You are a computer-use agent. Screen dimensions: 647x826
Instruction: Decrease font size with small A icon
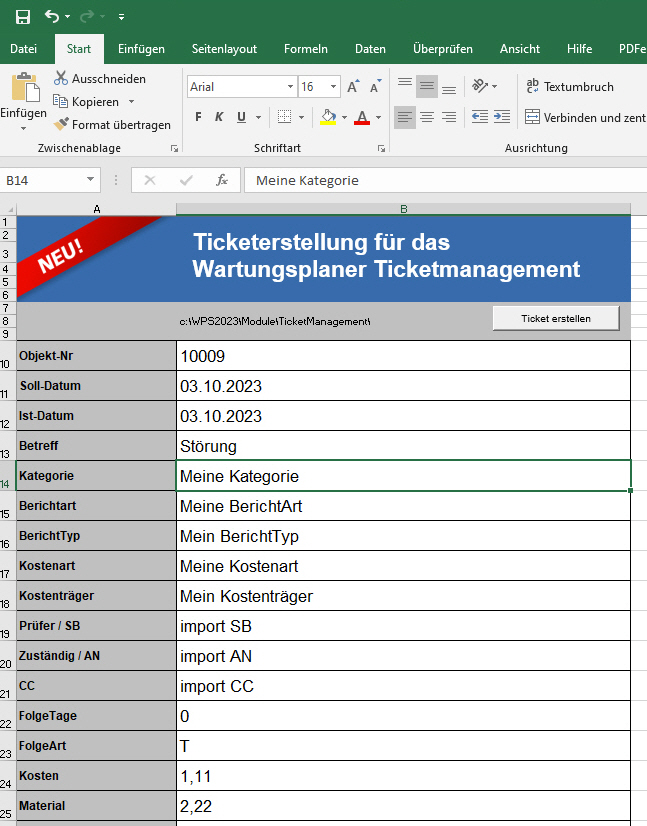coord(375,87)
